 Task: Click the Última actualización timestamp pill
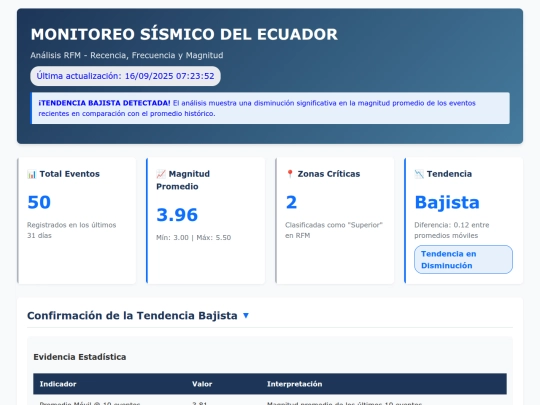tap(125, 76)
